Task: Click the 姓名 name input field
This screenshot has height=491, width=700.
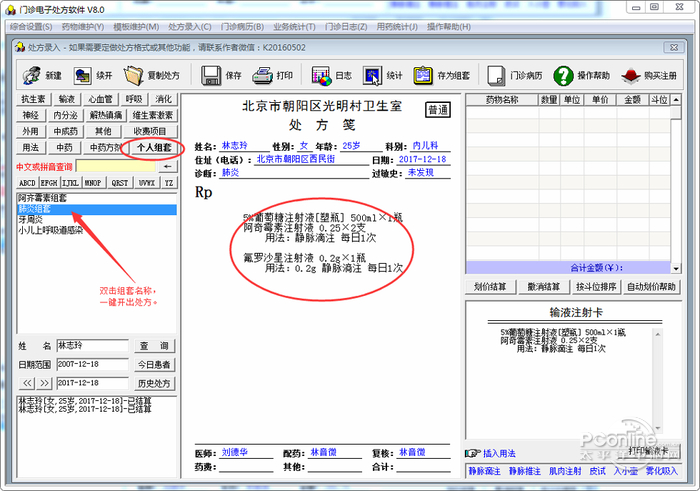Action: (91, 345)
